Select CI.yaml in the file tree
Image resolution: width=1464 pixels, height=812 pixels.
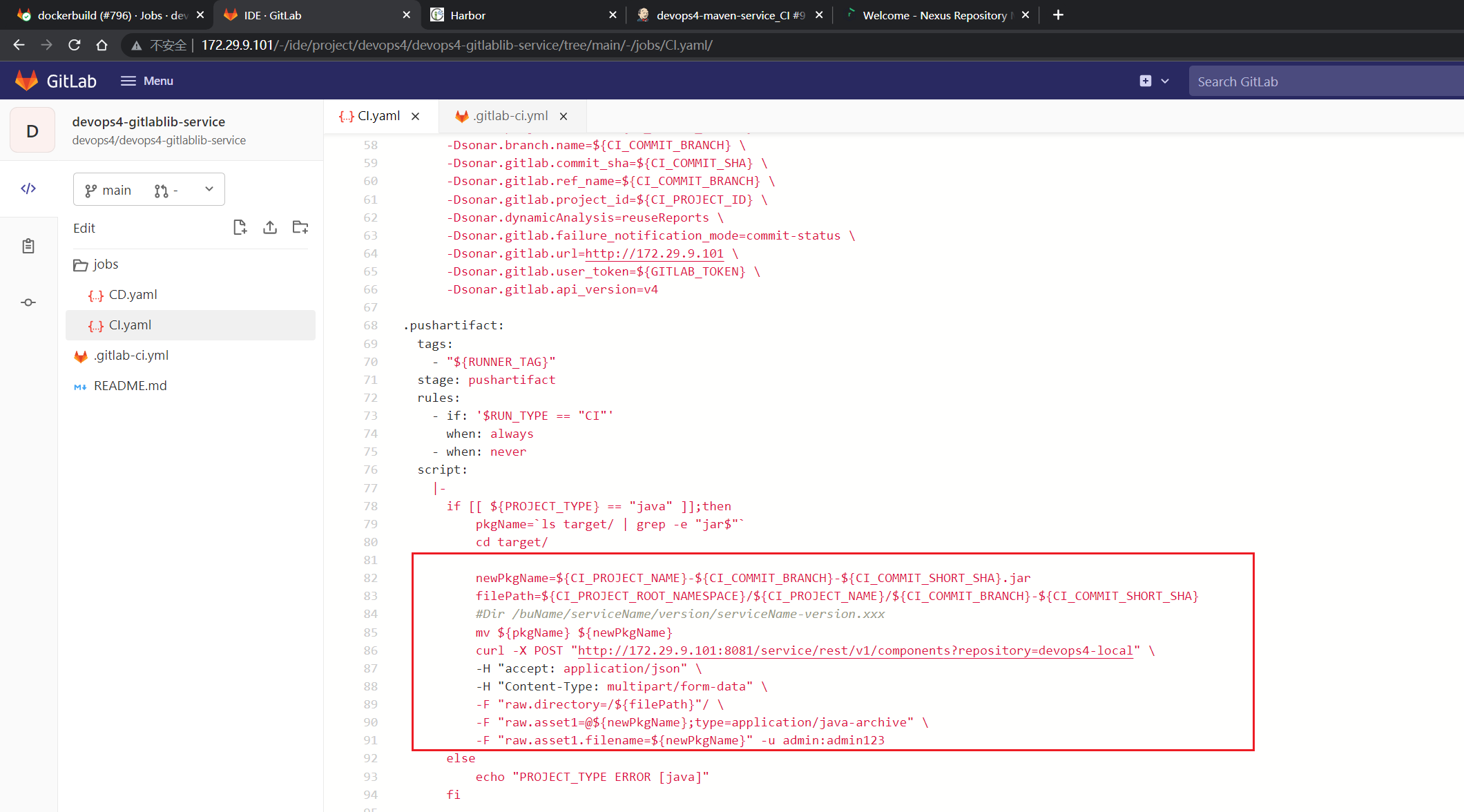point(190,325)
